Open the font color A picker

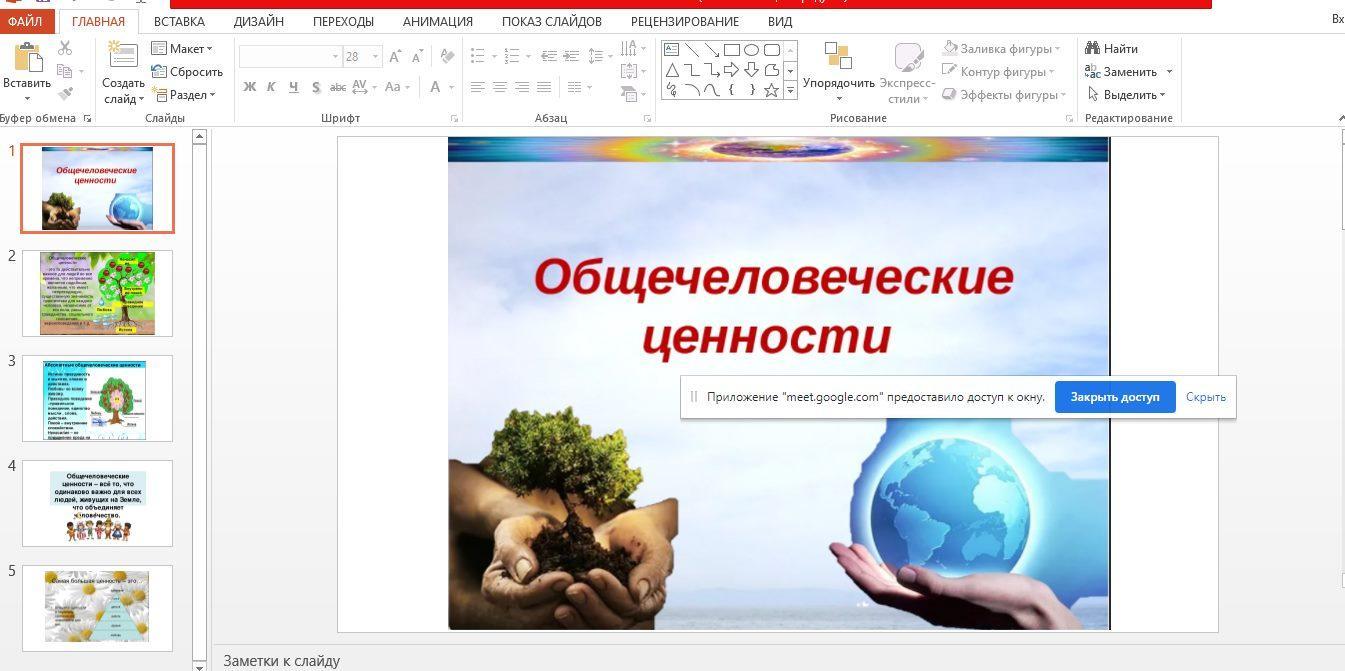(x=436, y=87)
